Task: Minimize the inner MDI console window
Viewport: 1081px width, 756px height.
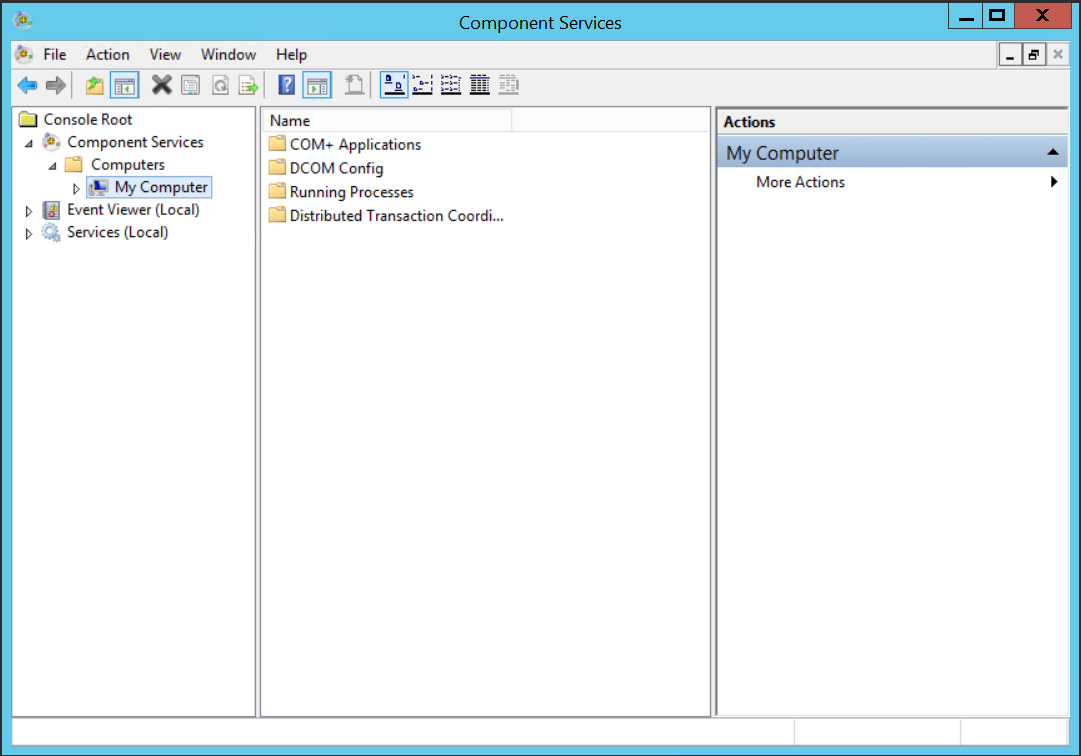Action: point(1010,54)
